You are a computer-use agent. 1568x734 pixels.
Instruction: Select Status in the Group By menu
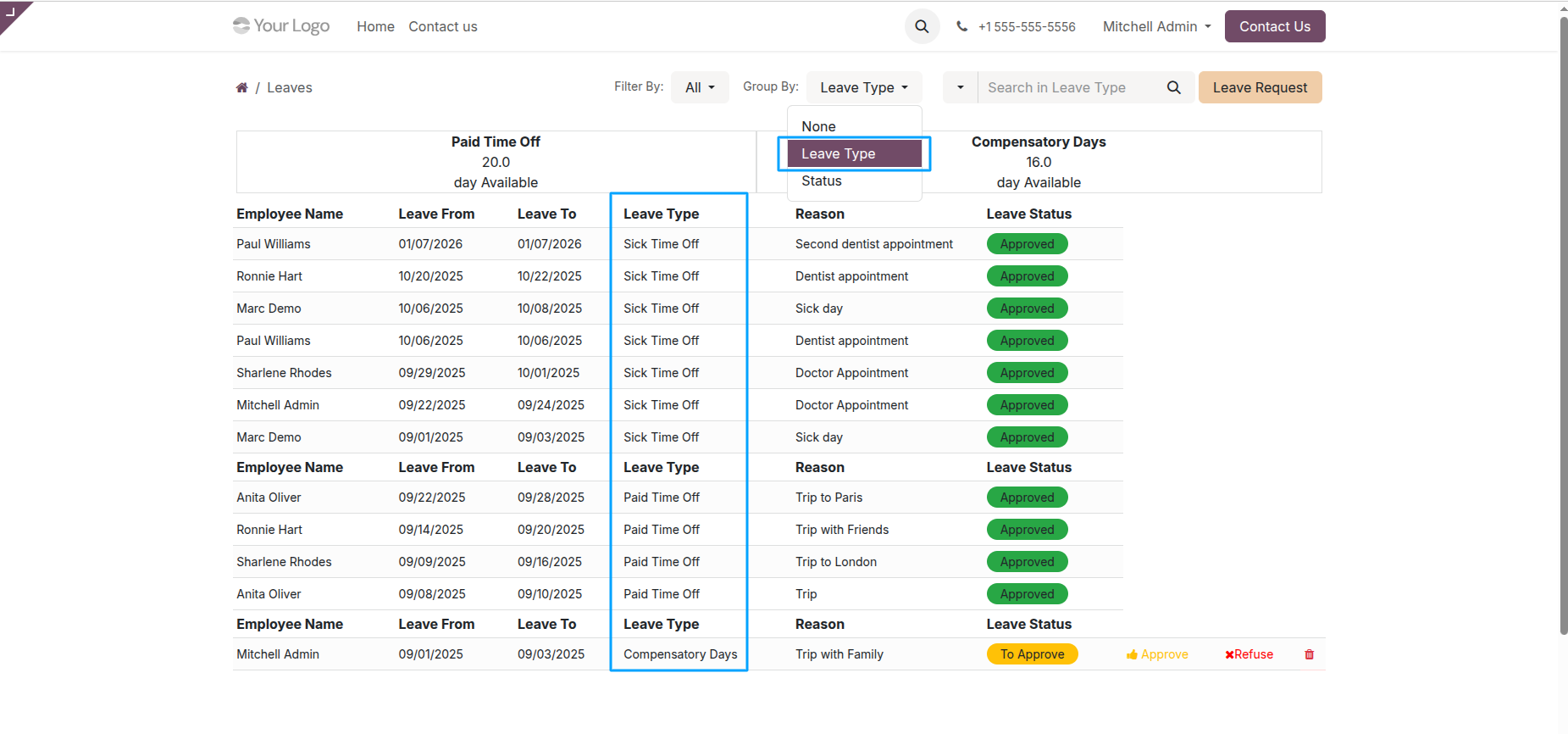pyautogui.click(x=855, y=181)
